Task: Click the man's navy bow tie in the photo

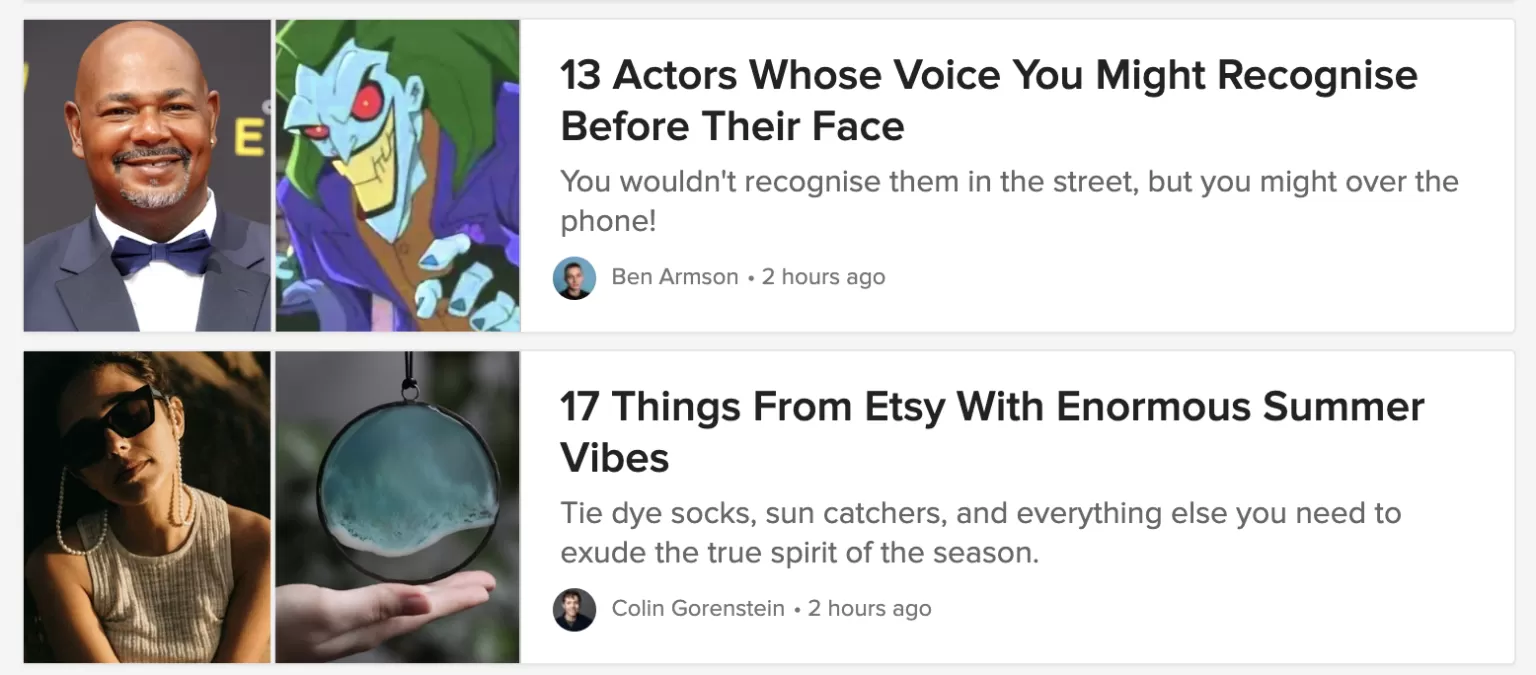Action: pos(160,253)
